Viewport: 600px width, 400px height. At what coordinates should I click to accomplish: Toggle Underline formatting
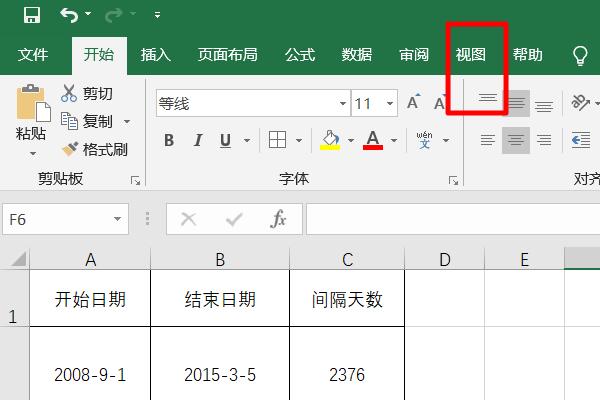pyautogui.click(x=225, y=140)
